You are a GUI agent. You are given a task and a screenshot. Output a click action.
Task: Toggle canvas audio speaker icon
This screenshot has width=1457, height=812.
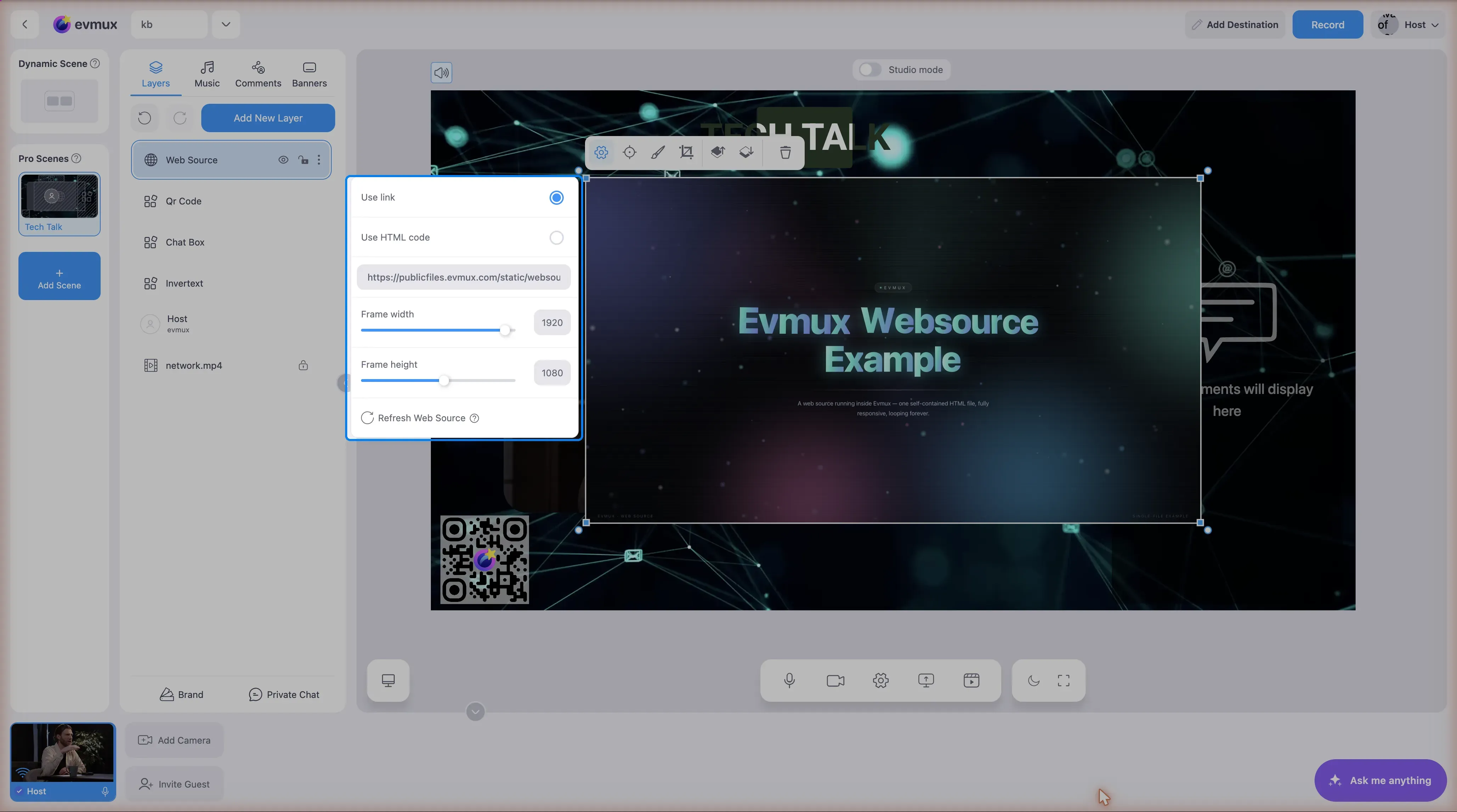coord(441,72)
